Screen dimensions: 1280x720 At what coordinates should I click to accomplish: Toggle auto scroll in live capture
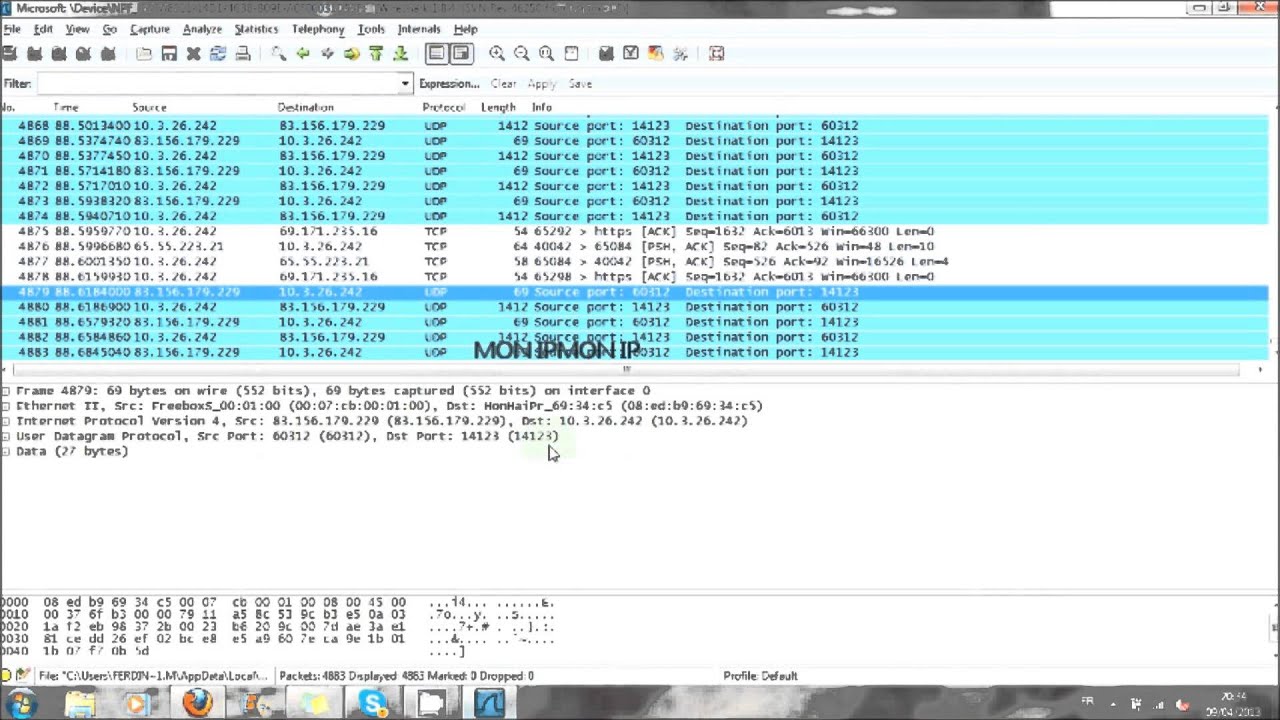click(461, 54)
